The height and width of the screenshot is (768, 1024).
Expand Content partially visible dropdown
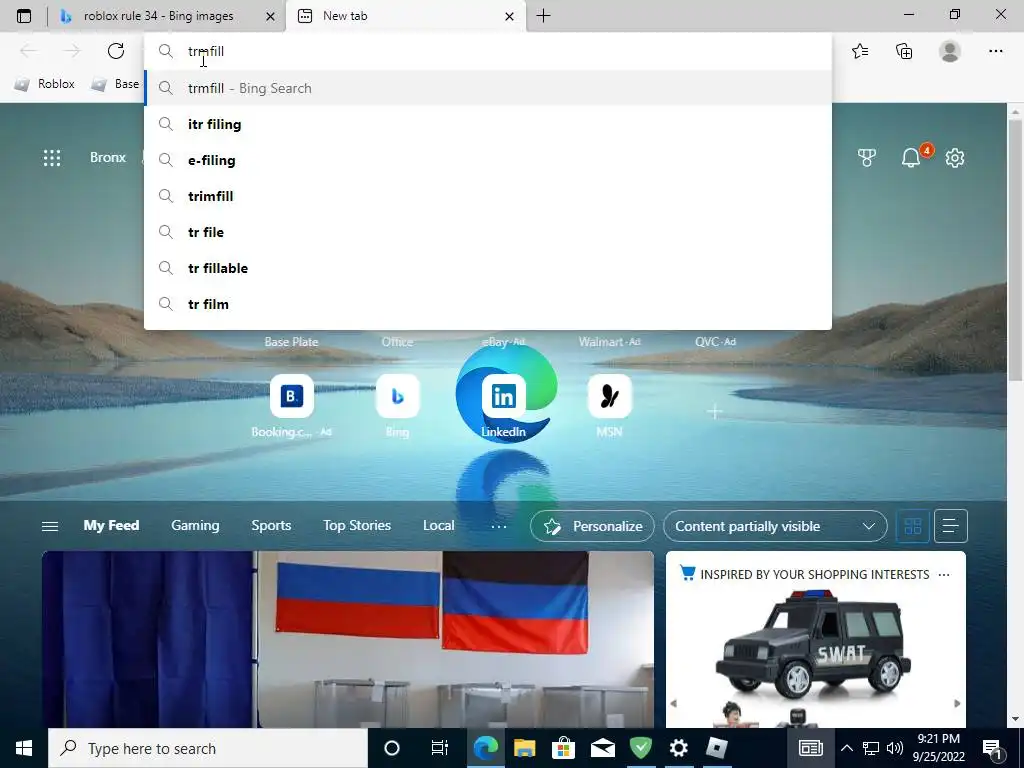775,526
